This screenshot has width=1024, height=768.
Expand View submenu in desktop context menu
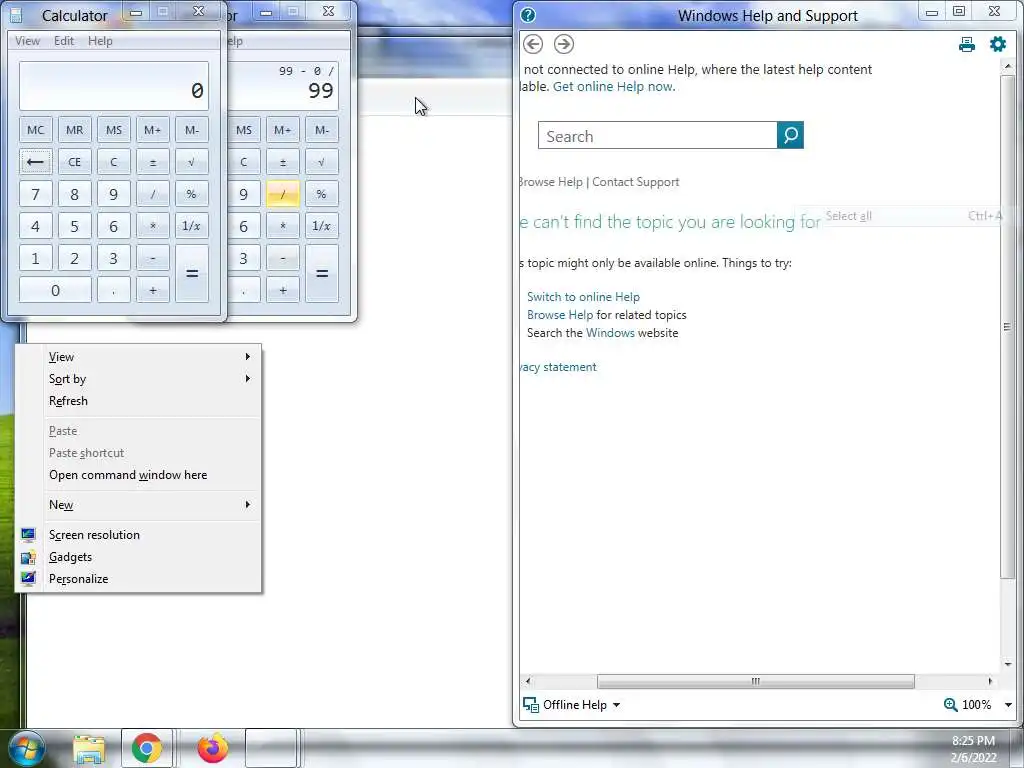[x=138, y=357]
